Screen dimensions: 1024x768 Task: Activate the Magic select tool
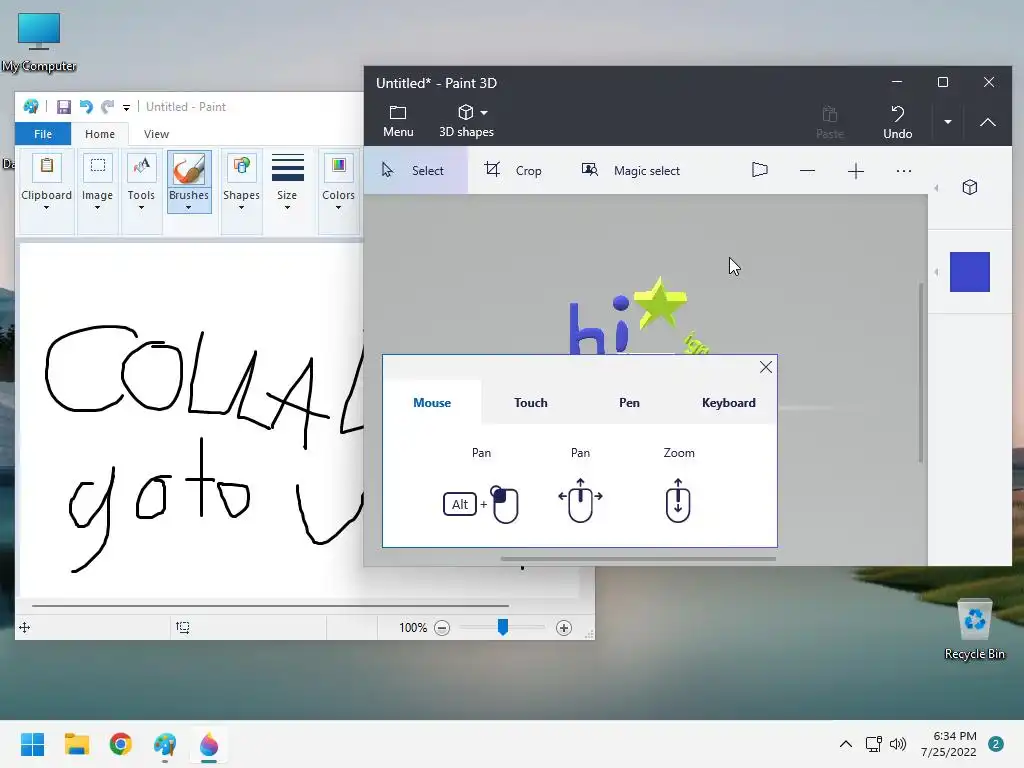tap(630, 170)
